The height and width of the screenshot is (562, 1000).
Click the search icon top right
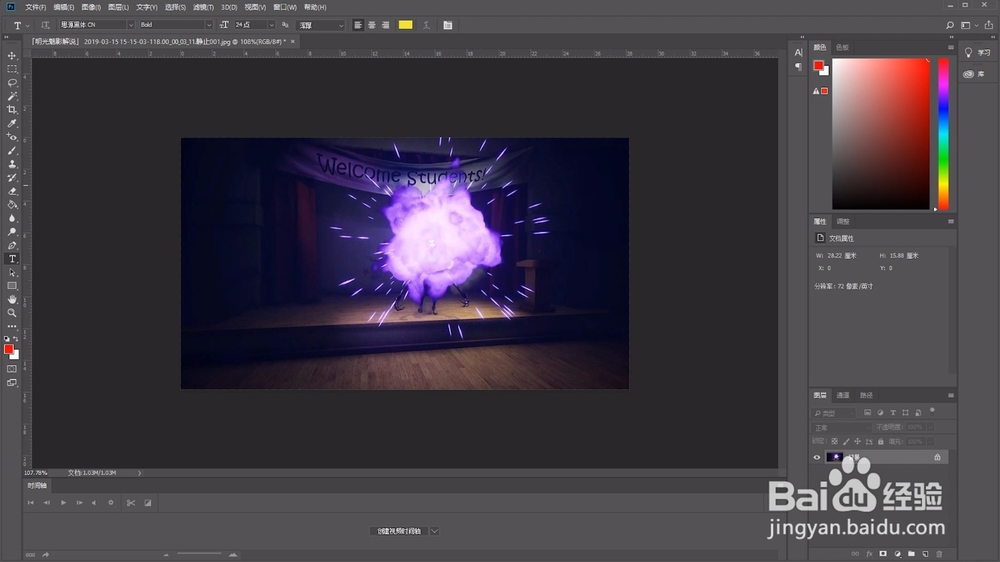[x=950, y=25]
